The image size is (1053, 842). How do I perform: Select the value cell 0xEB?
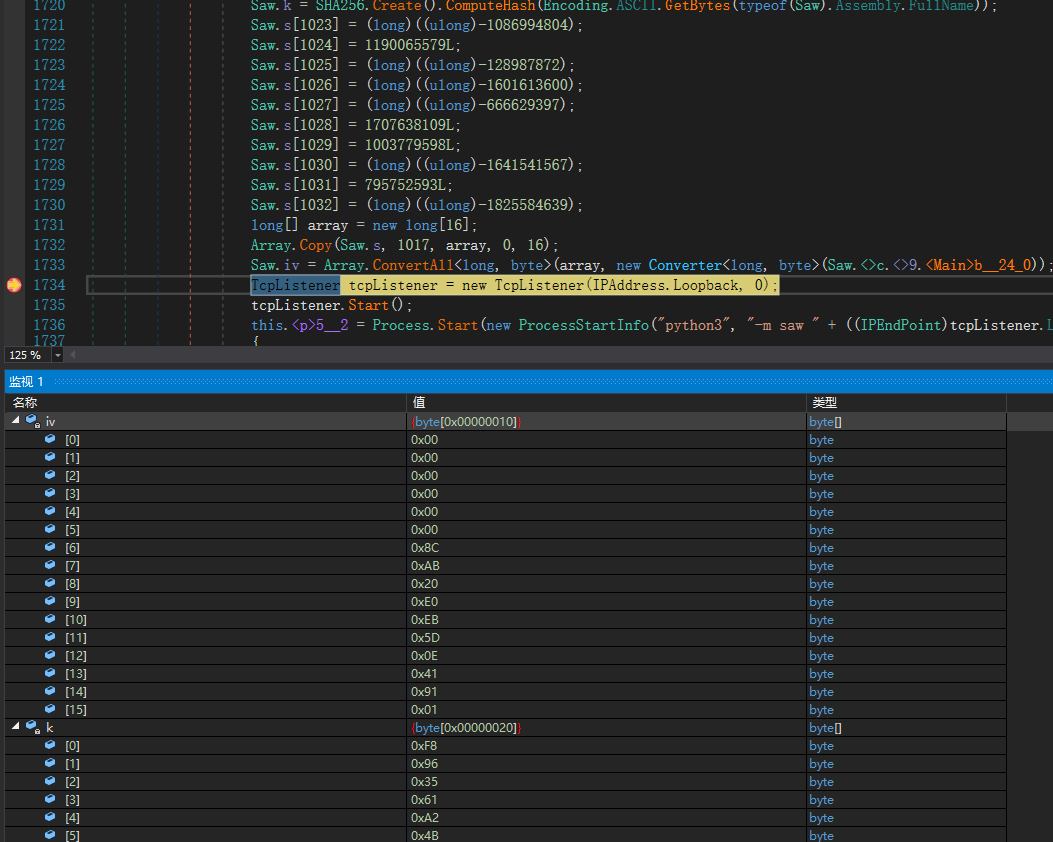(x=606, y=620)
